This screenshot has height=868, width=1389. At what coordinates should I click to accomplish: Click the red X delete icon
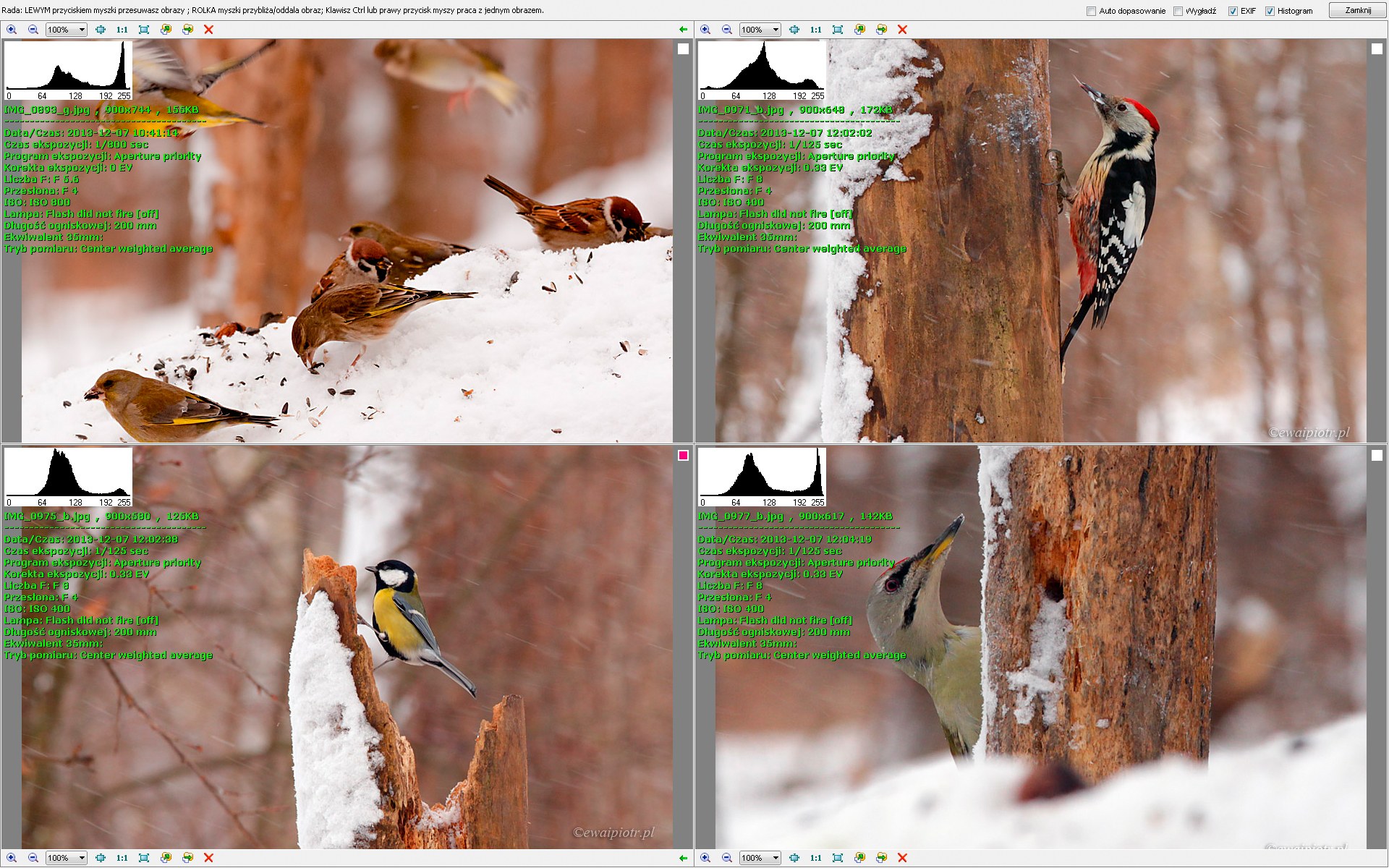click(x=209, y=30)
